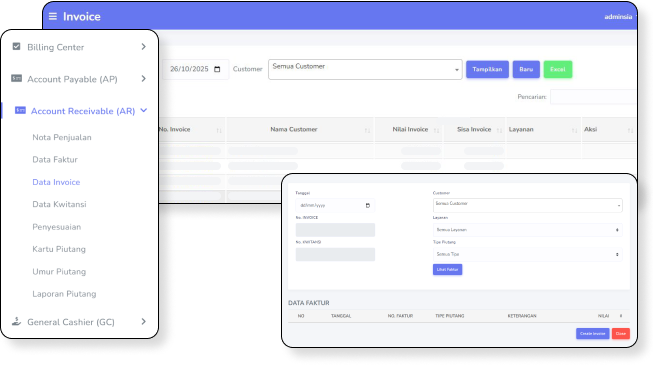The width and height of the screenshot is (653, 379).
Task: Click the NO. FAKTUR column header
Action: [x=400, y=316]
